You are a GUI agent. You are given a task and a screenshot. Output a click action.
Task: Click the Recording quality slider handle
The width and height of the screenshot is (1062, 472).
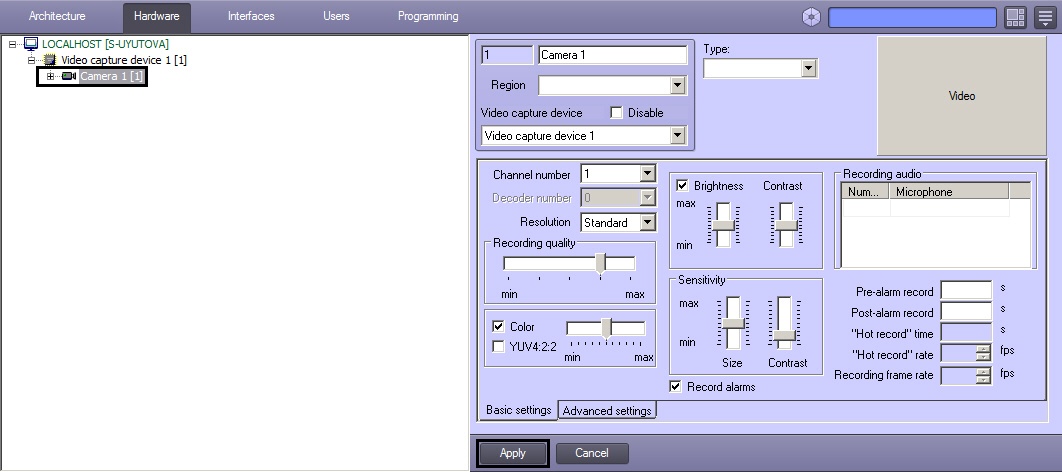point(600,263)
